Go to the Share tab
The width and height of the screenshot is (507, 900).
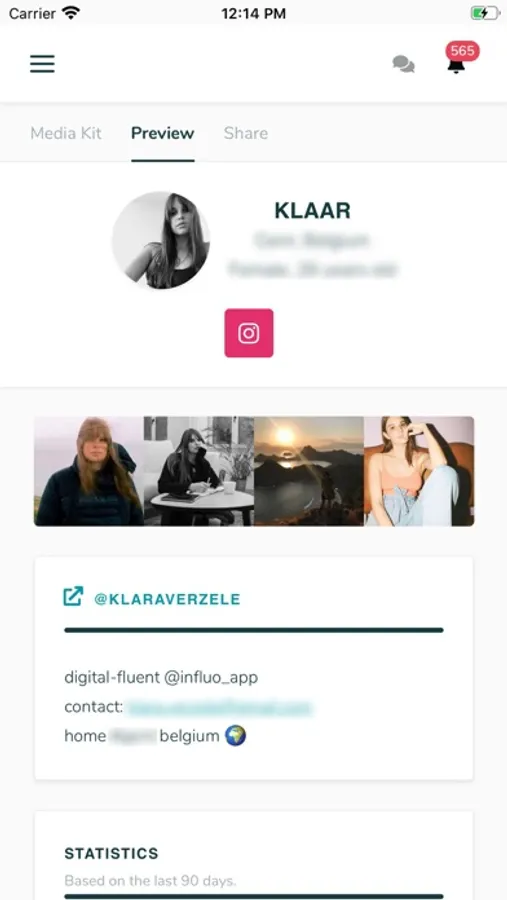[246, 133]
